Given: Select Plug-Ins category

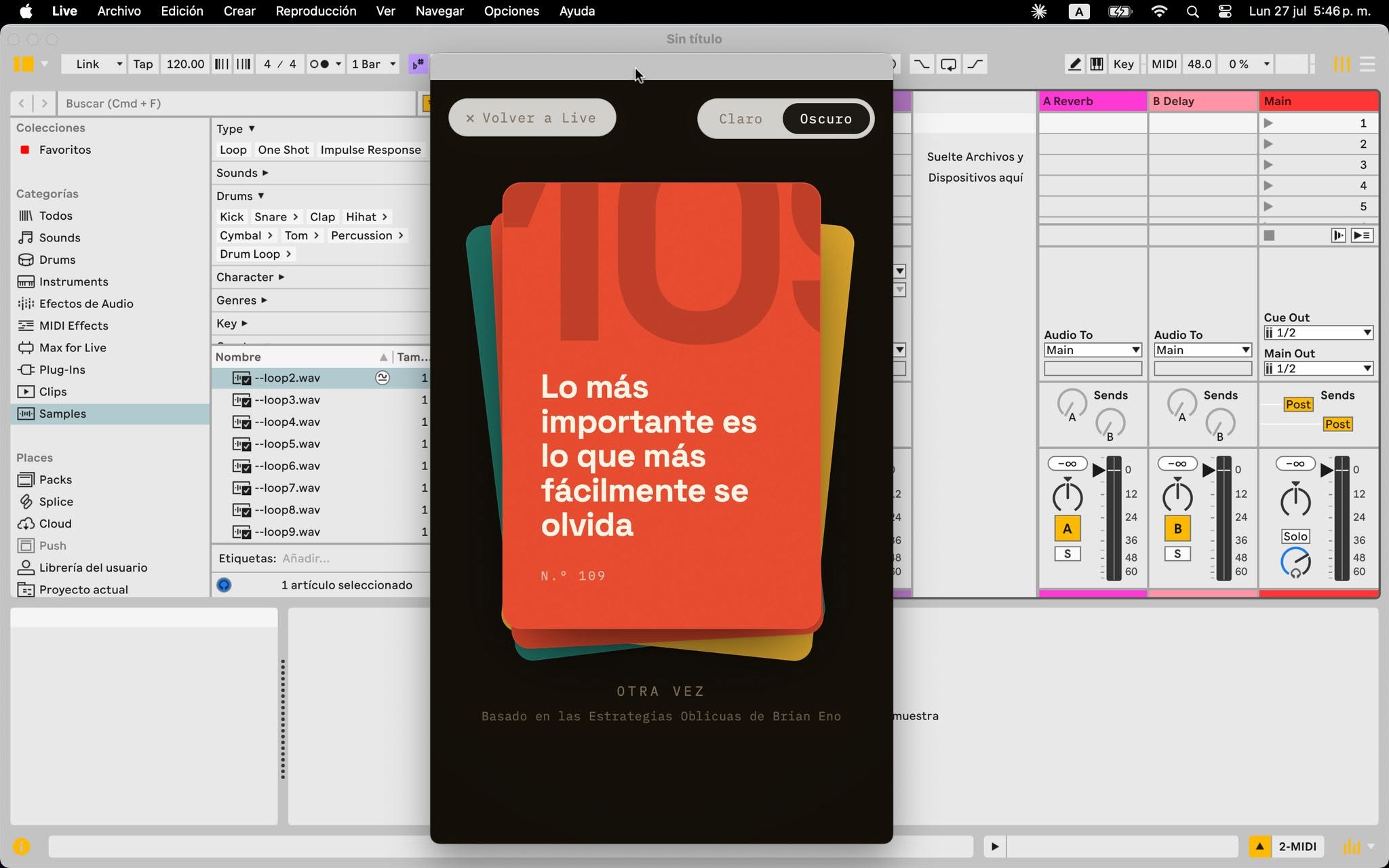Looking at the screenshot, I should coord(62,370).
